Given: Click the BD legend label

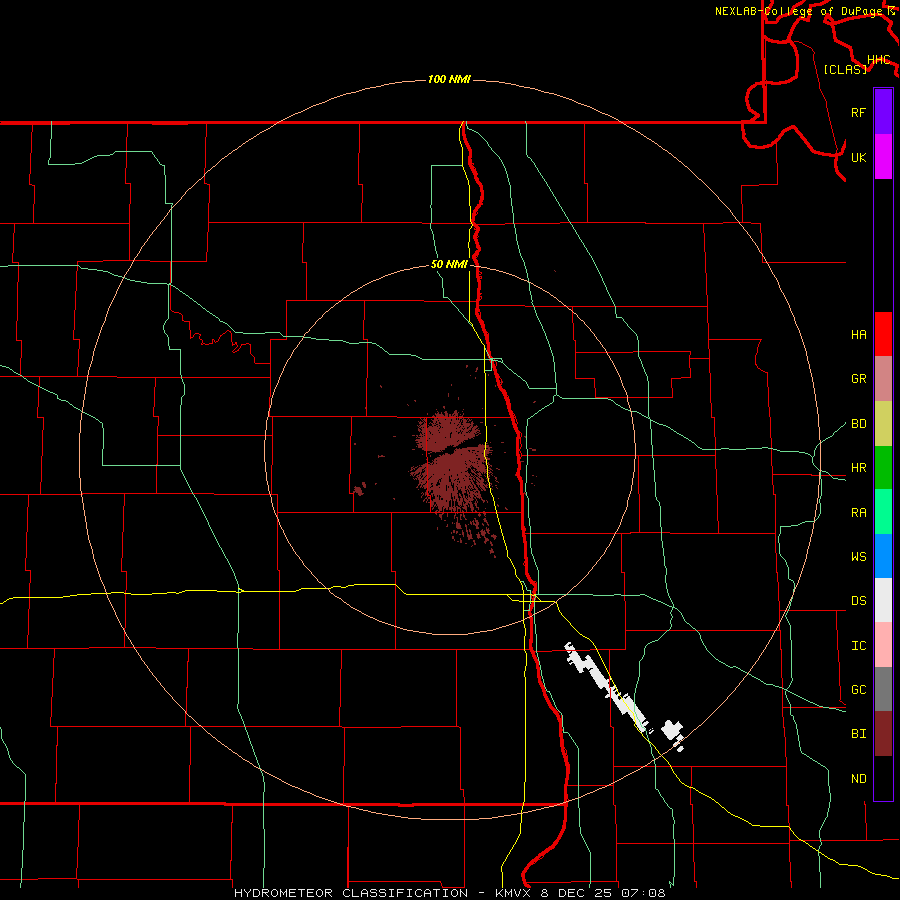Looking at the screenshot, I should [x=858, y=423].
